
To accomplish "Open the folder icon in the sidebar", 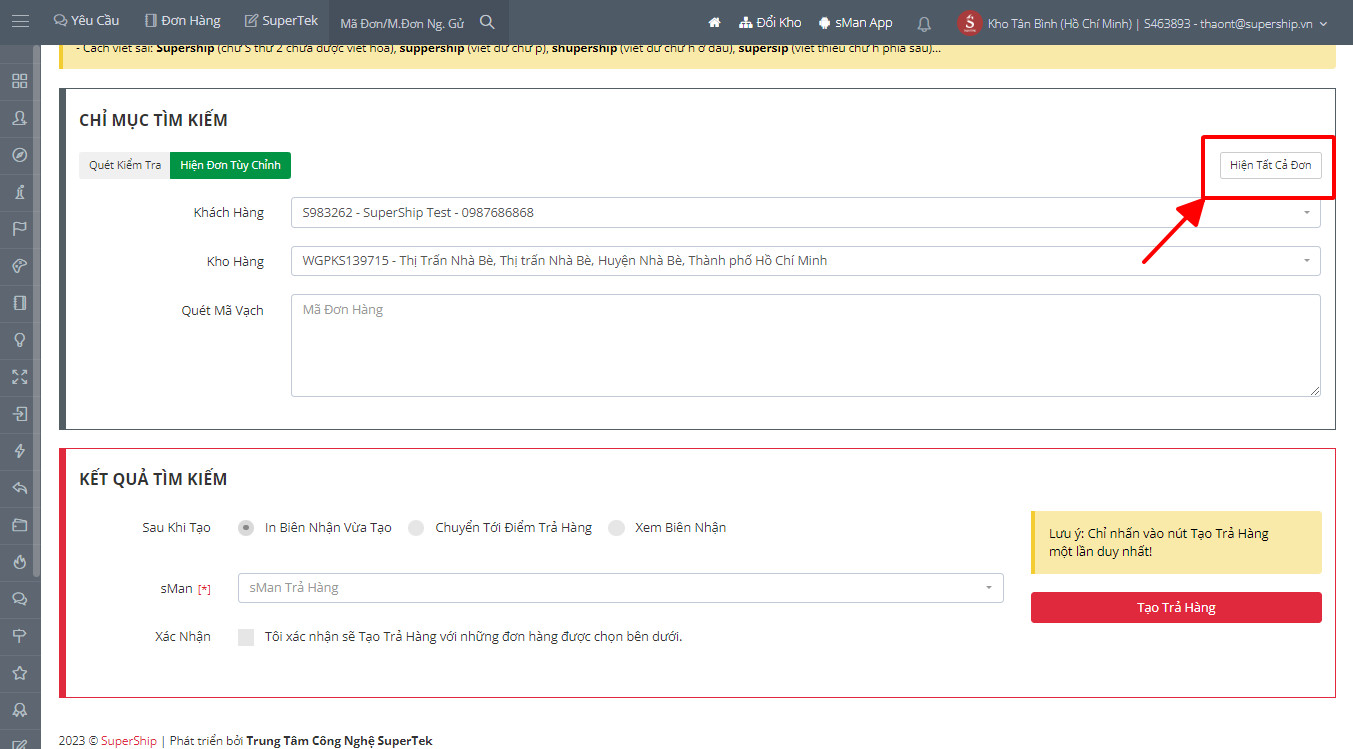I will 19,525.
